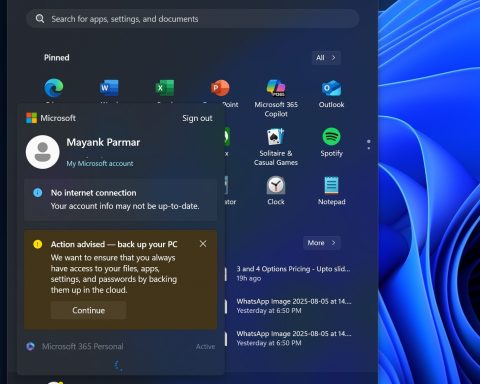
Task: Search for apps, settings, and documents field
Action: click(x=193, y=19)
